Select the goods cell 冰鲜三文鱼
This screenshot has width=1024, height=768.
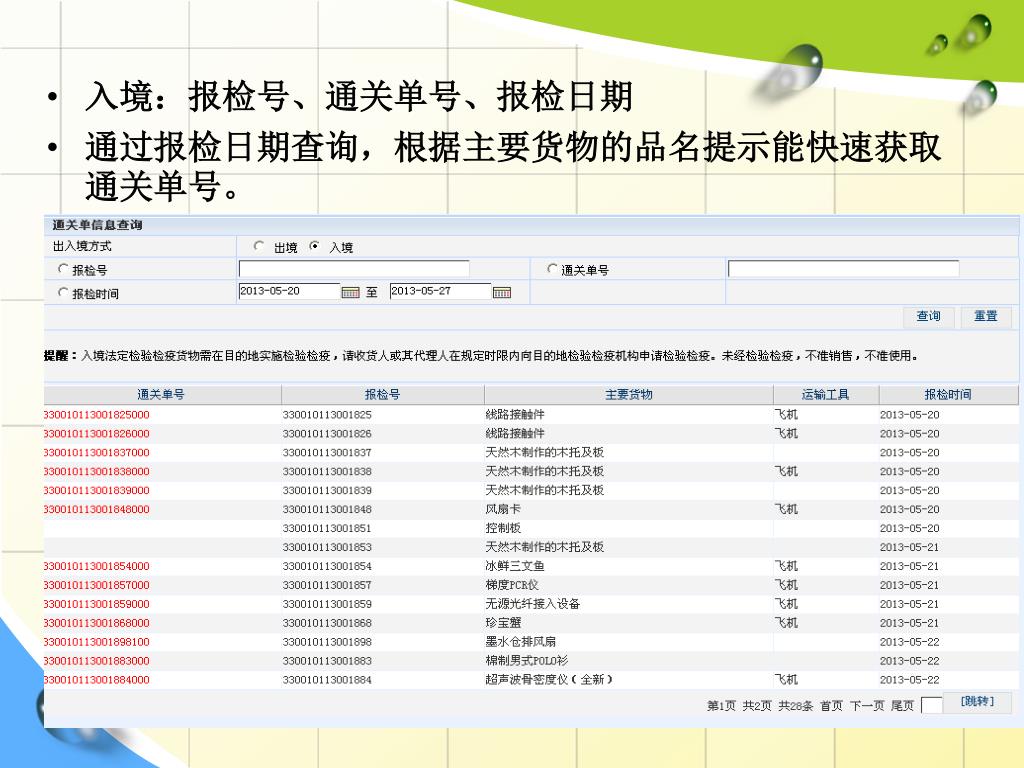[515, 566]
